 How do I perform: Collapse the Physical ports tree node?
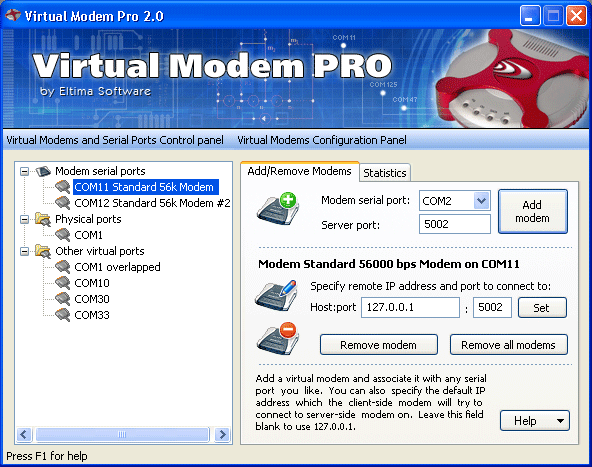(25, 219)
